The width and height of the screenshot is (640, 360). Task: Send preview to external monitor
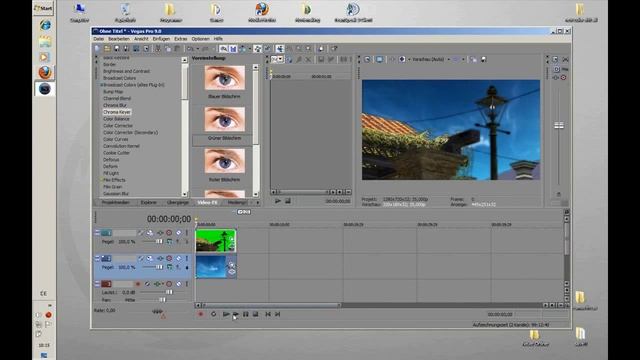coord(380,59)
